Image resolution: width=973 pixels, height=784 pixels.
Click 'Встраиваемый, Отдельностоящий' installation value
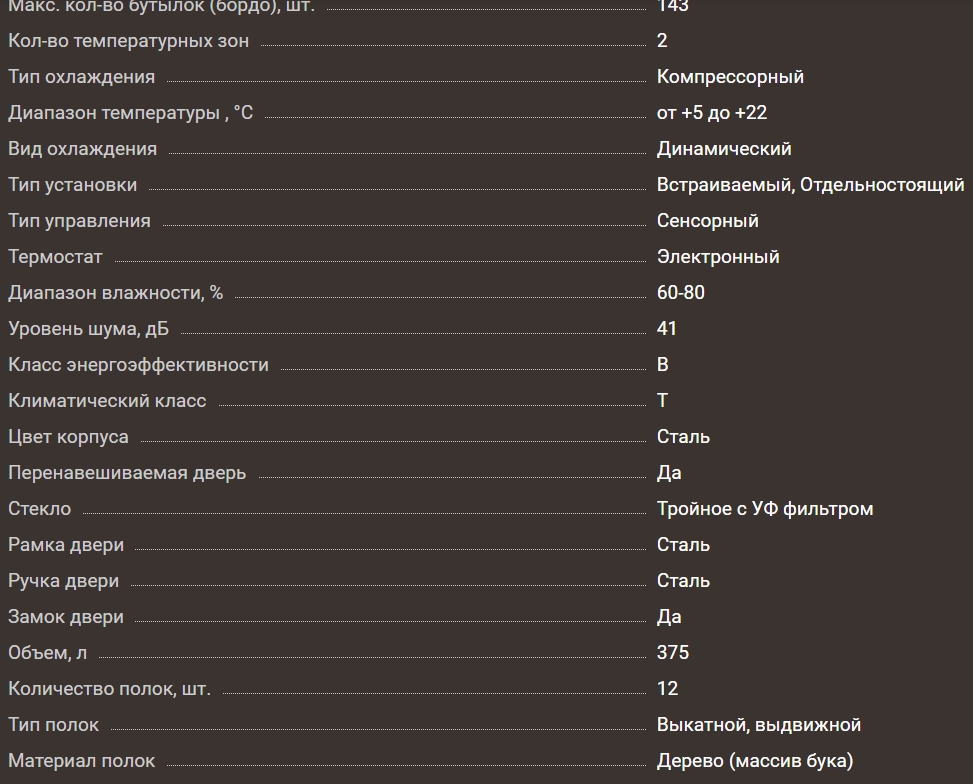[x=810, y=185]
